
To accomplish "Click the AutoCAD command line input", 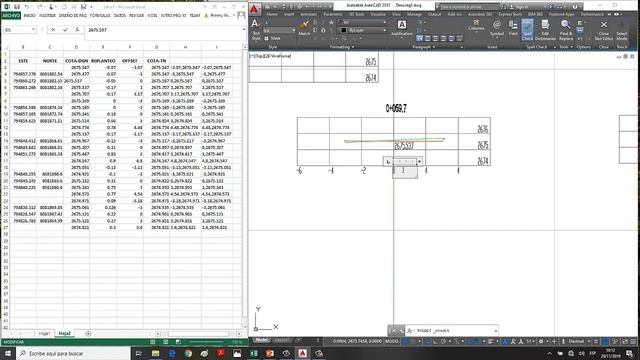I will pyautogui.click(x=451, y=331).
